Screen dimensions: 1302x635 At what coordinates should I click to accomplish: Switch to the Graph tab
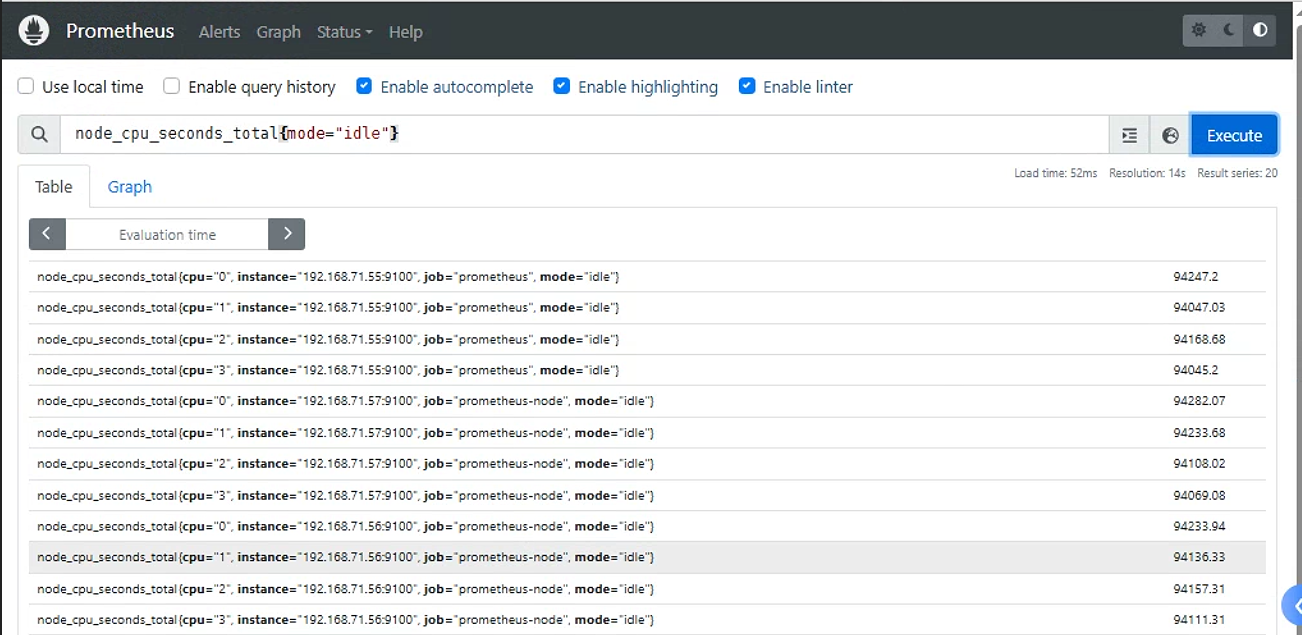pyautogui.click(x=130, y=187)
